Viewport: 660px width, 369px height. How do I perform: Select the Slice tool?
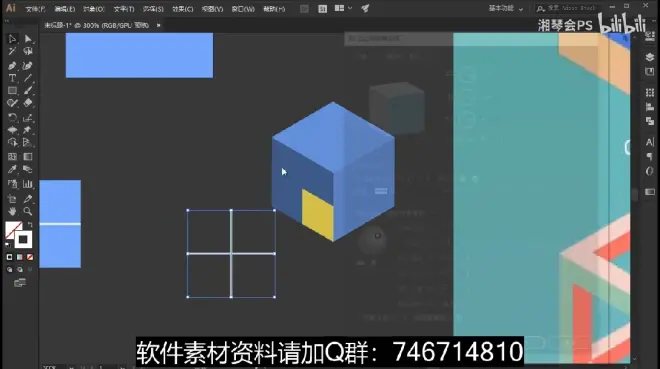(x=28, y=199)
